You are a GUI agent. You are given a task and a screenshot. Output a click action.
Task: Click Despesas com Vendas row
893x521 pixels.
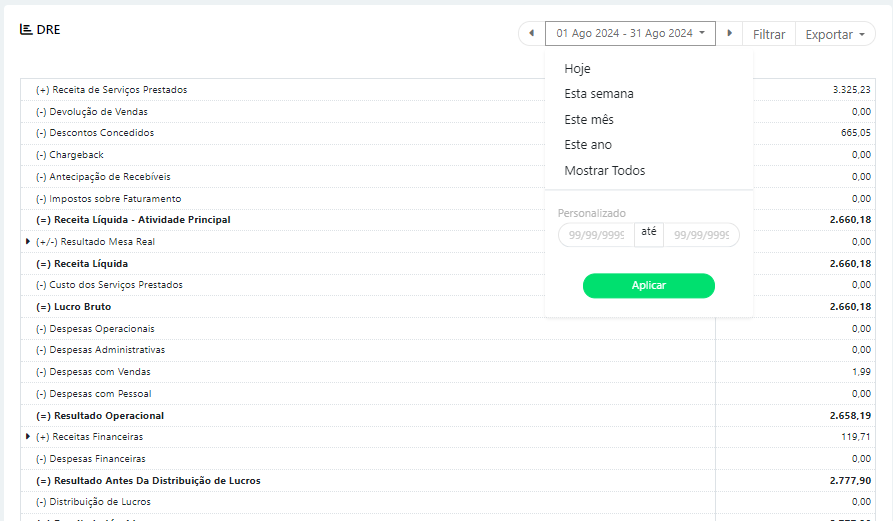(x=93, y=372)
